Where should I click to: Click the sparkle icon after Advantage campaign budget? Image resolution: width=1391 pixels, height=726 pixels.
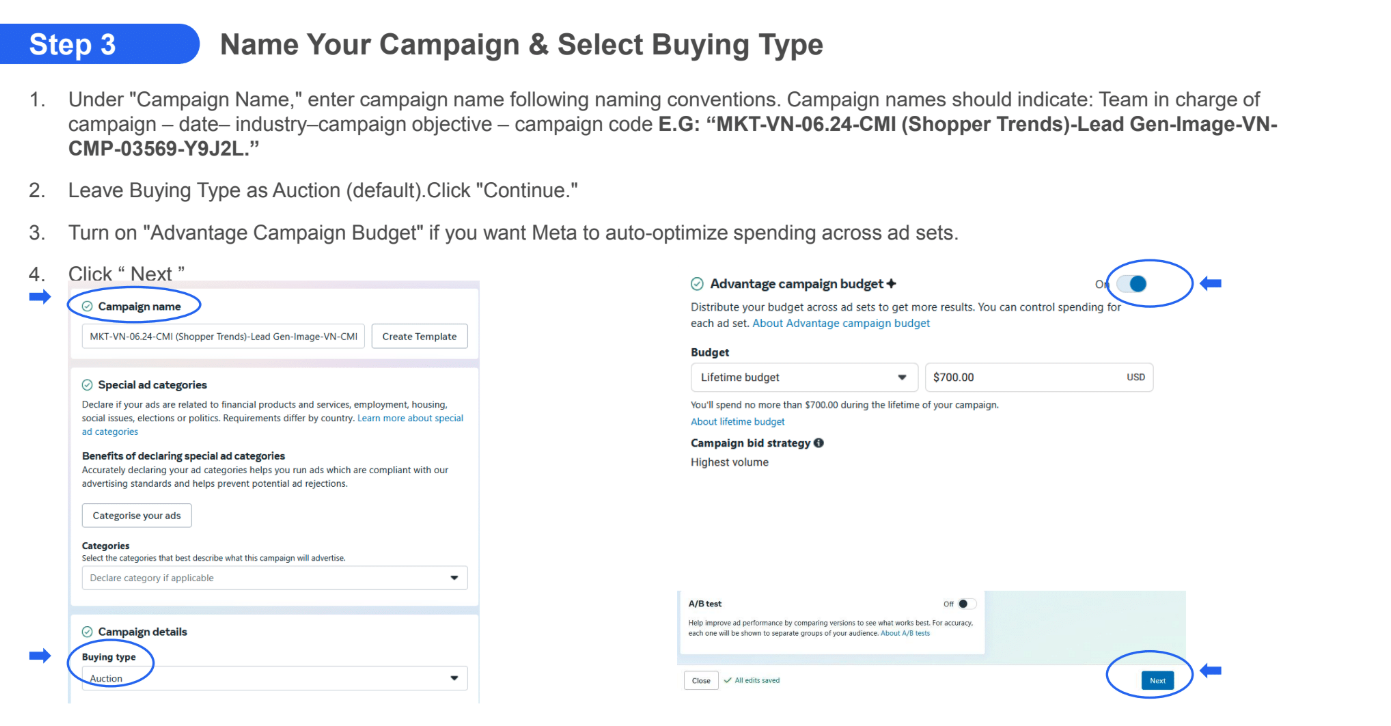tap(891, 284)
